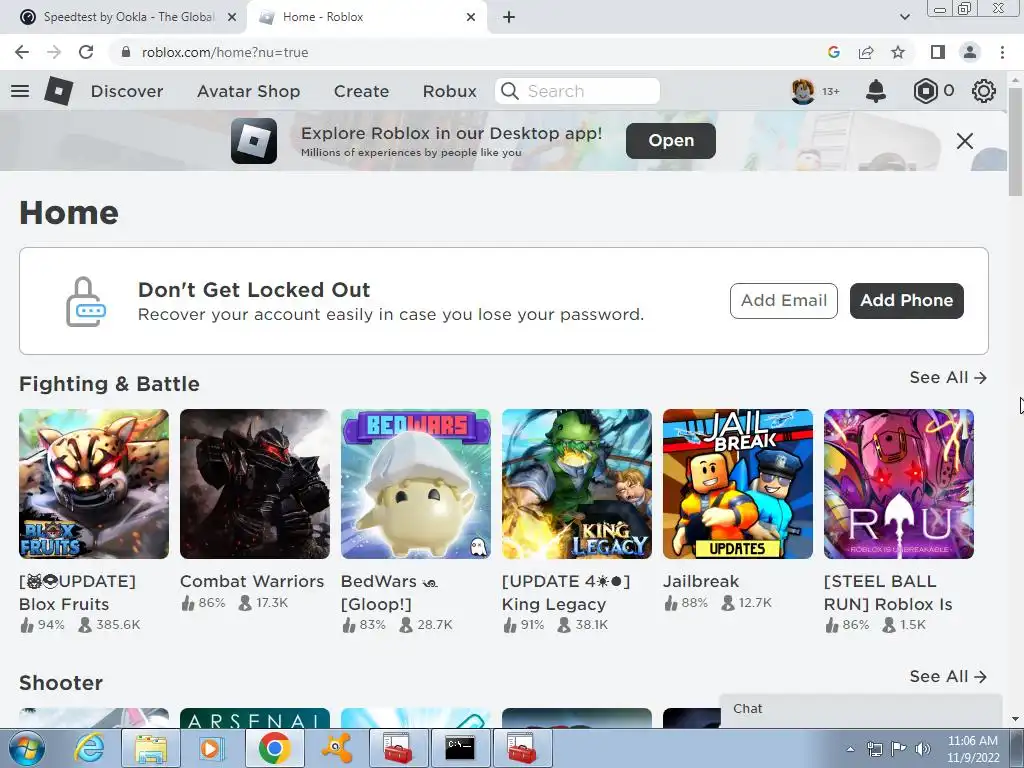Open the Robux page from the navbar
Image resolution: width=1024 pixels, height=768 pixels.
point(449,91)
